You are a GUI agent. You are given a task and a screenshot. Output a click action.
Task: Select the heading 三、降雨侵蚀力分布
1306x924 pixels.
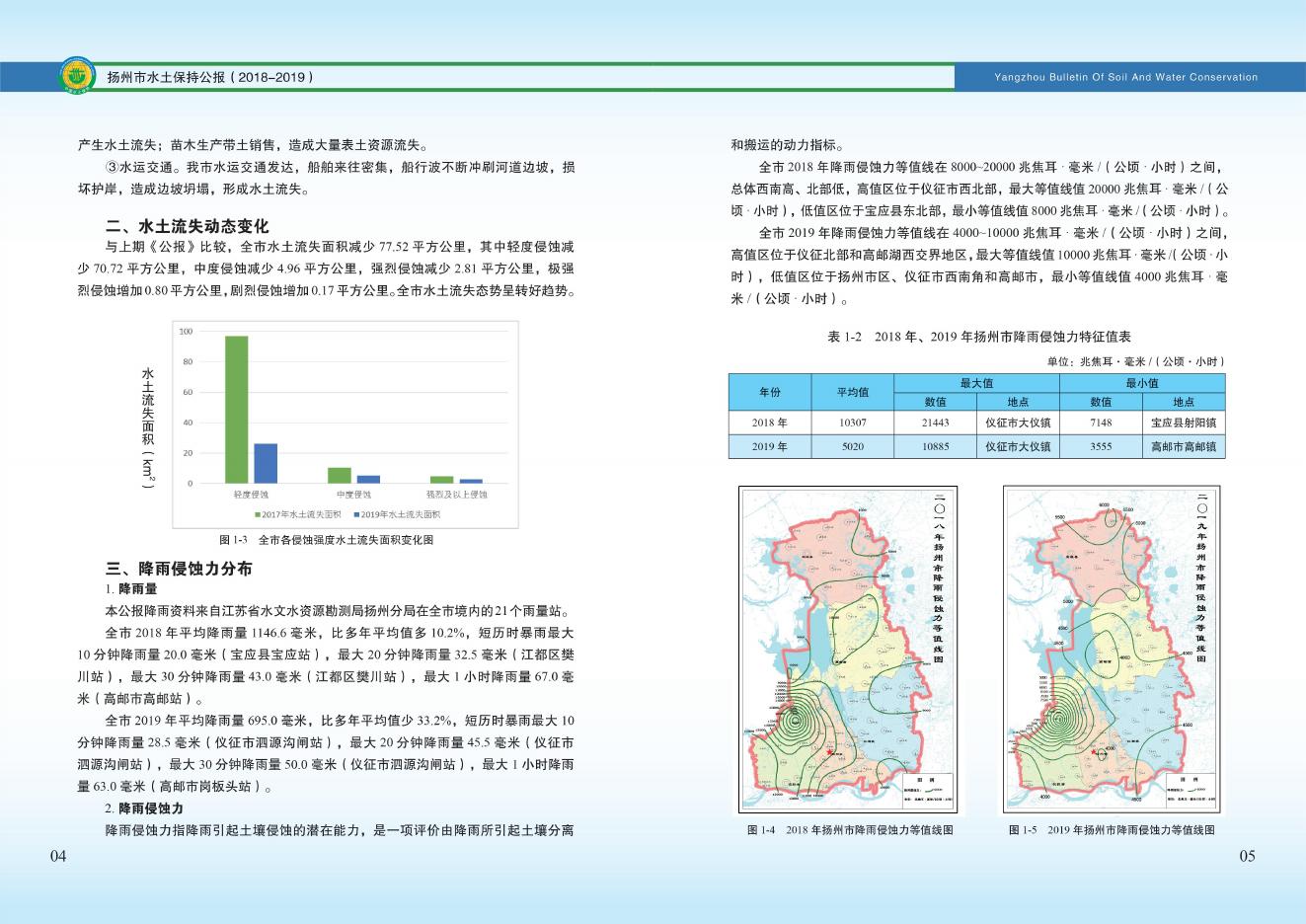coord(178,569)
